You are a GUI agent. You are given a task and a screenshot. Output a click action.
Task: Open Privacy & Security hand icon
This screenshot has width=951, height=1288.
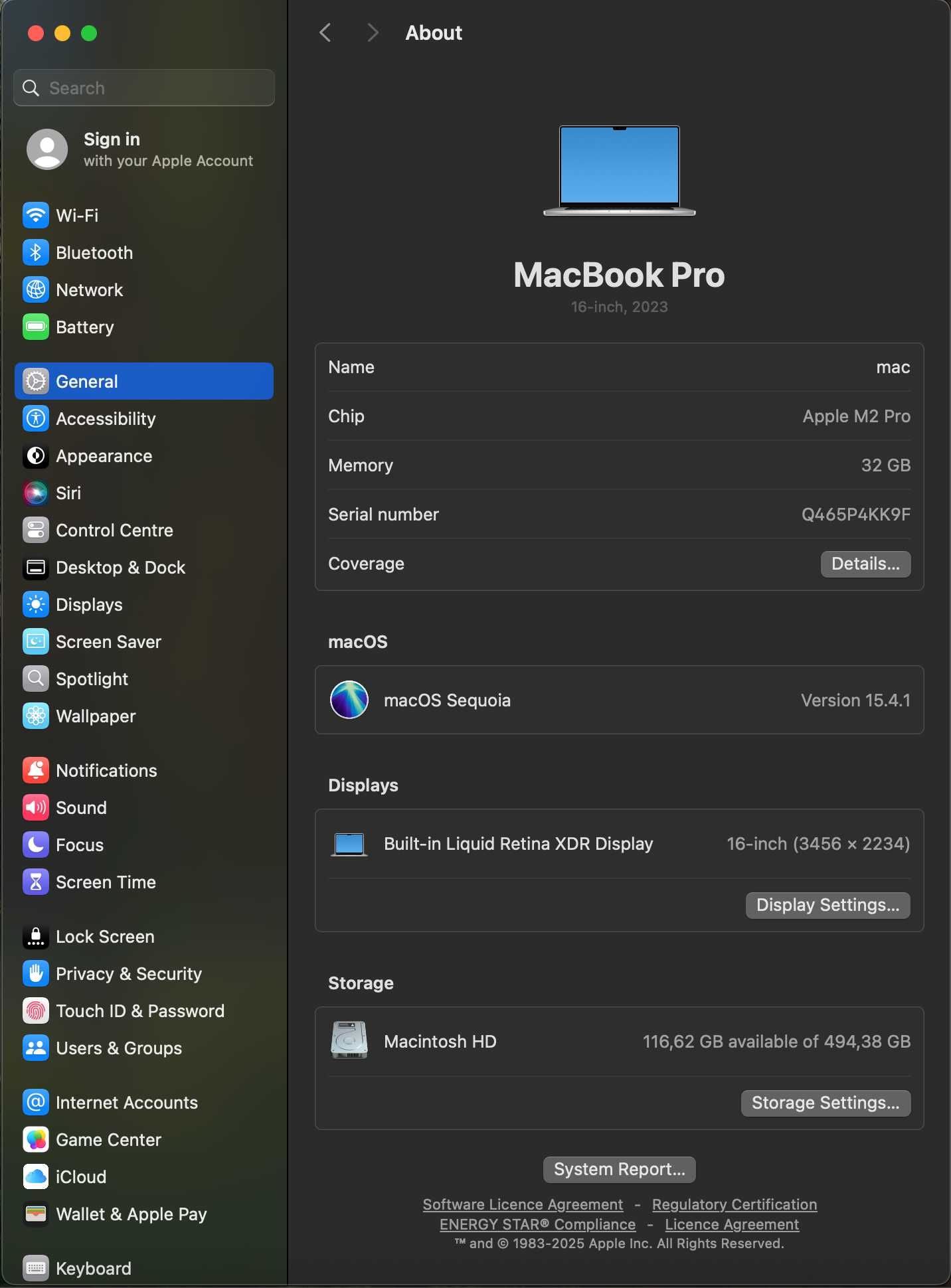tap(35, 973)
